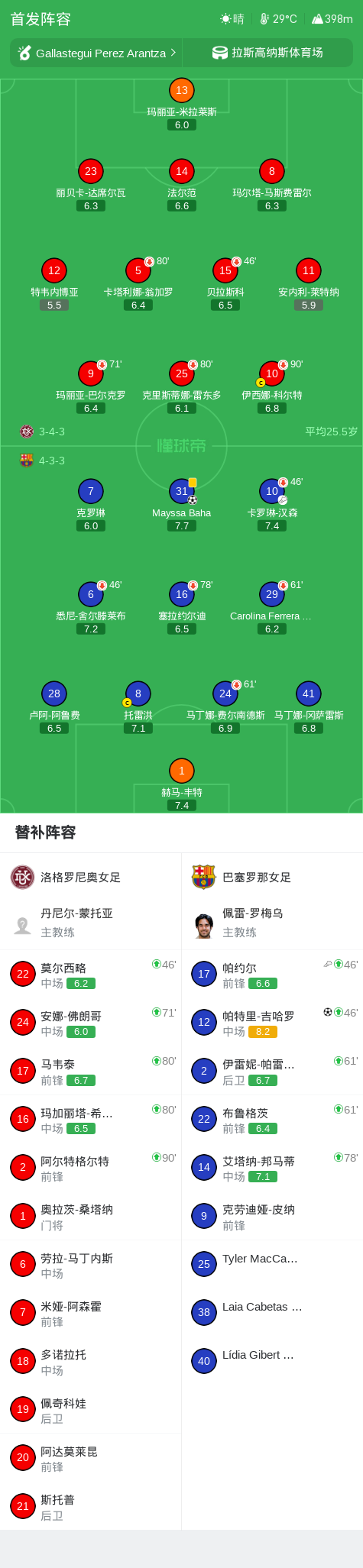This screenshot has height=1568, width=363.
Task: Tap the 巴塞罗那女足 club crest
Action: 203,877
